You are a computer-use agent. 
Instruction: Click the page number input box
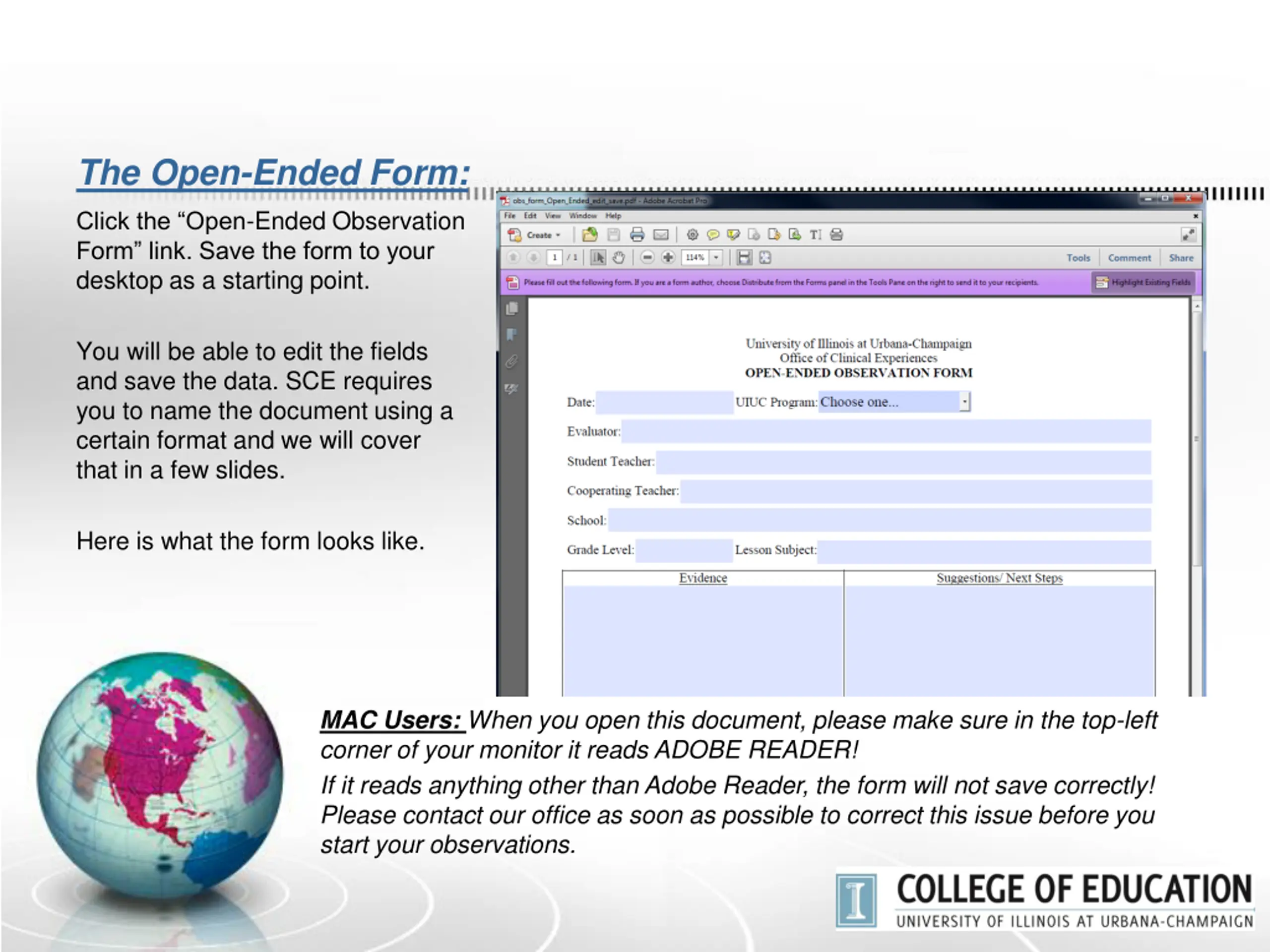tap(554, 258)
